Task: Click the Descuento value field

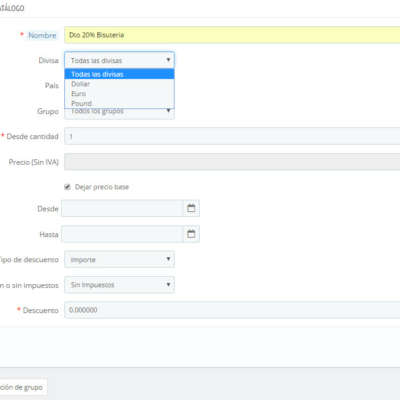Action: click(232, 310)
